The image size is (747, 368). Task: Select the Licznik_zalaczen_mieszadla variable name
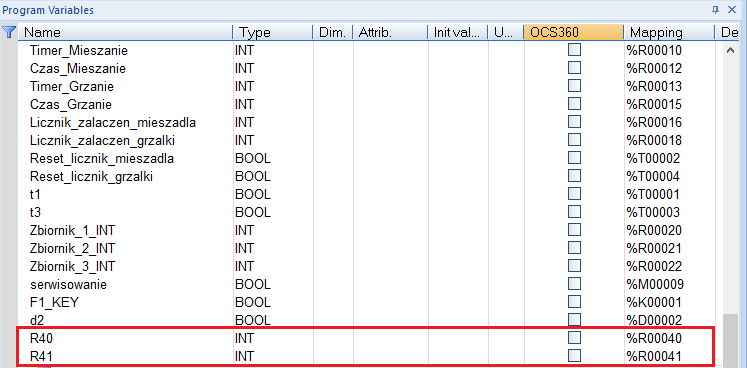point(113,123)
